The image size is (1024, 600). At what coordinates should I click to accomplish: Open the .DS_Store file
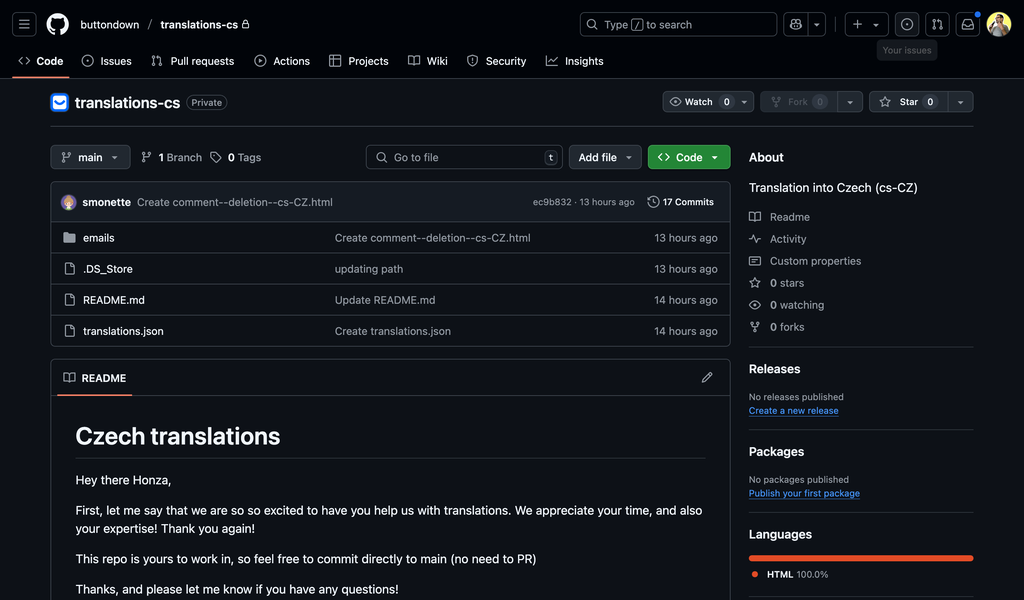click(108, 269)
